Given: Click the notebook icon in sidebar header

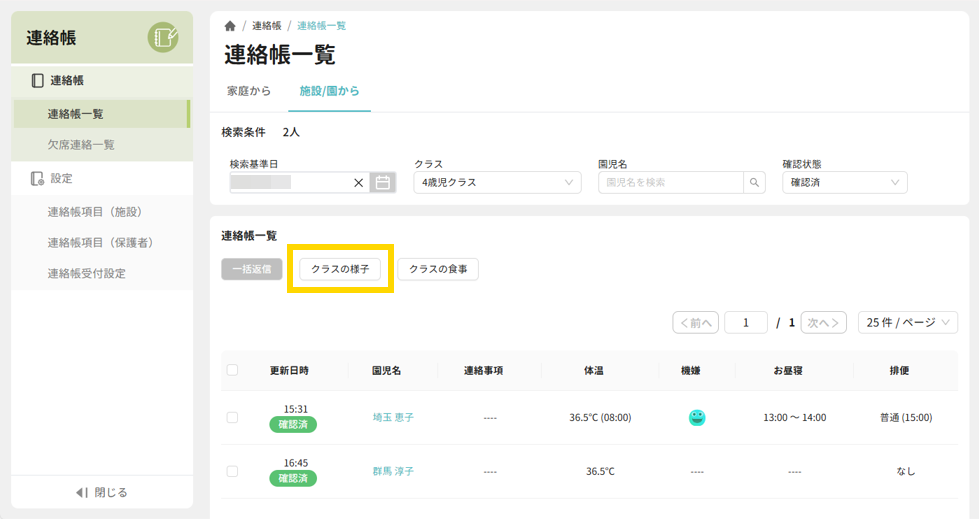Looking at the screenshot, I should [x=163, y=38].
